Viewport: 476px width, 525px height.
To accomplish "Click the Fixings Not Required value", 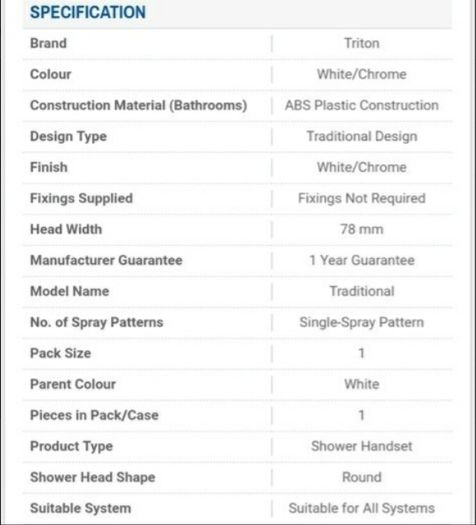I will pyautogui.click(x=362, y=198).
